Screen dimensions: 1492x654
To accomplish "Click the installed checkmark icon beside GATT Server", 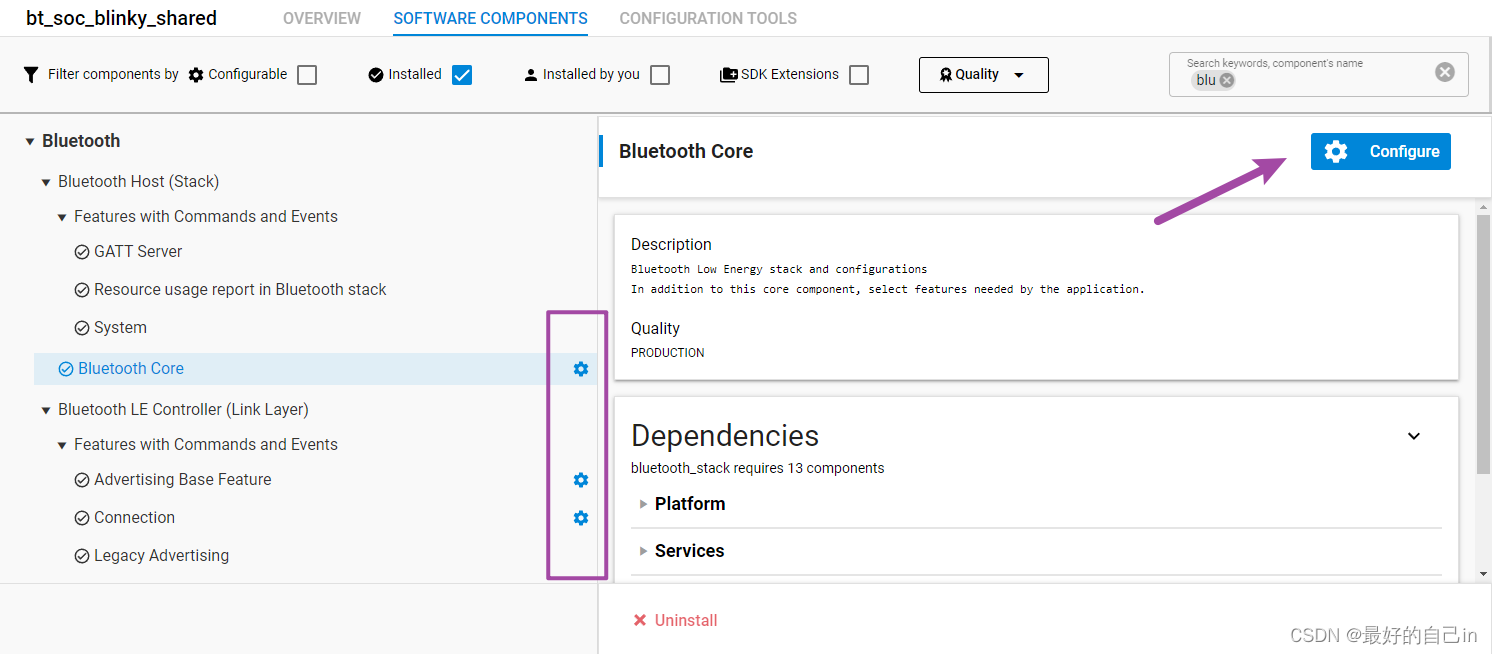I will [82, 252].
